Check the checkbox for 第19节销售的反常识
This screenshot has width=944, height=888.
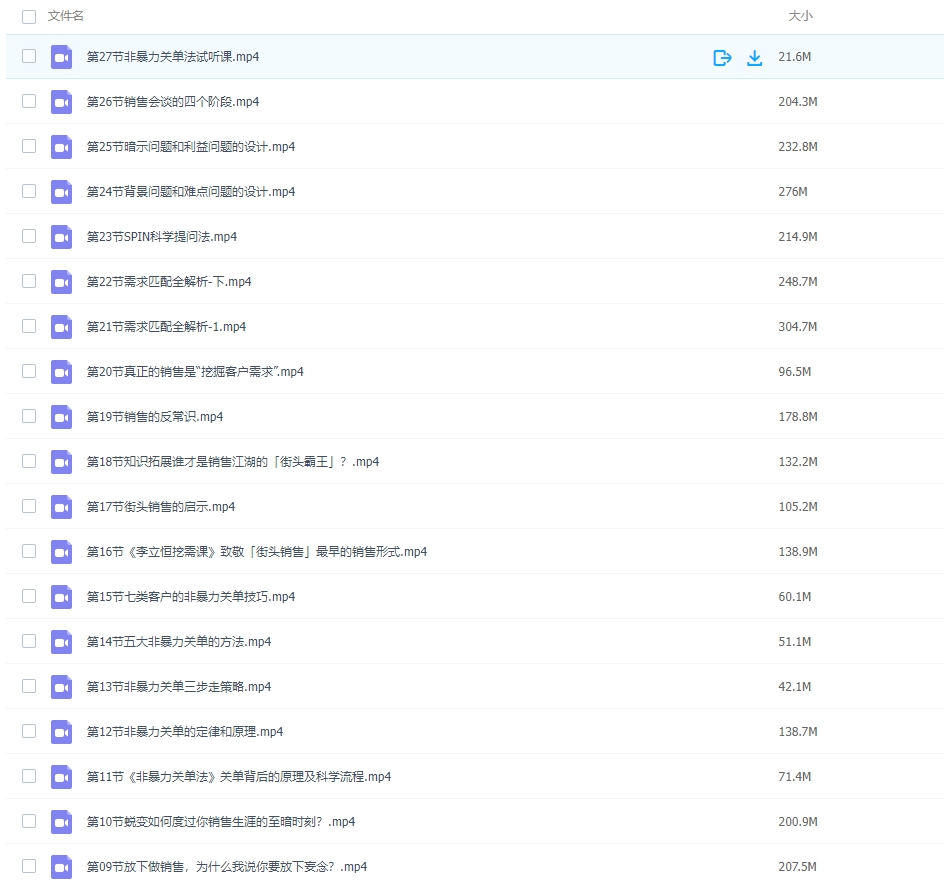coord(29,416)
